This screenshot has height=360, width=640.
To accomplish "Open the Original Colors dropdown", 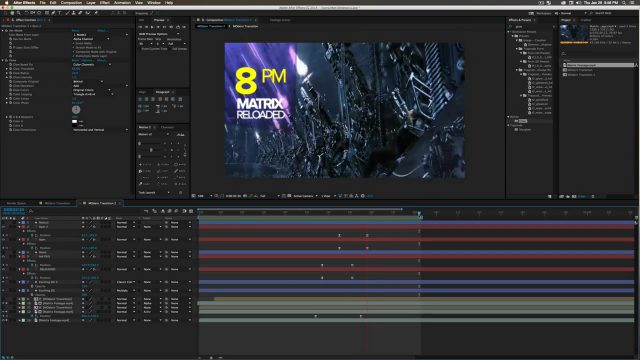I will coord(91,90).
